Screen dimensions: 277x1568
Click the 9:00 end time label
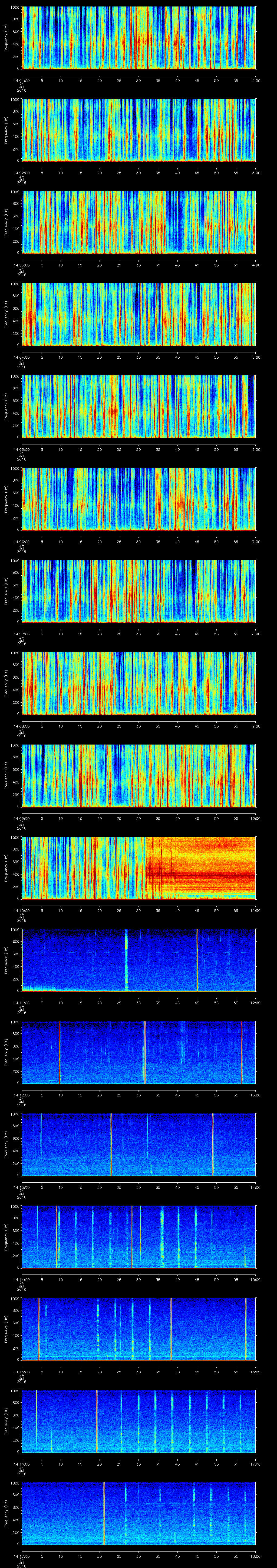[256, 726]
